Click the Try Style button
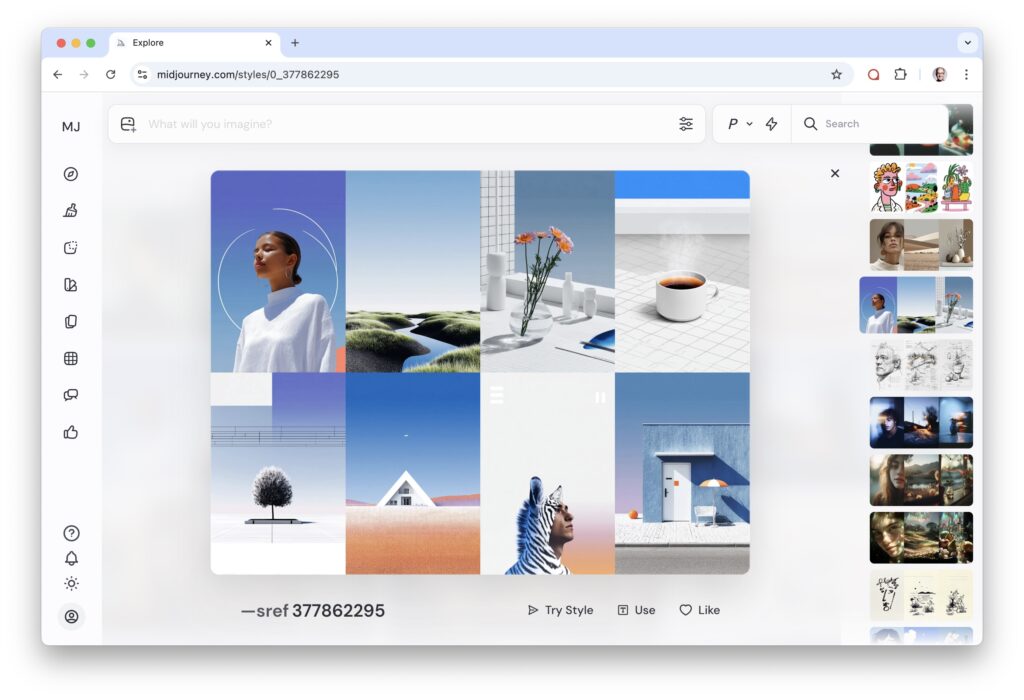The width and height of the screenshot is (1024, 700). [x=560, y=610]
